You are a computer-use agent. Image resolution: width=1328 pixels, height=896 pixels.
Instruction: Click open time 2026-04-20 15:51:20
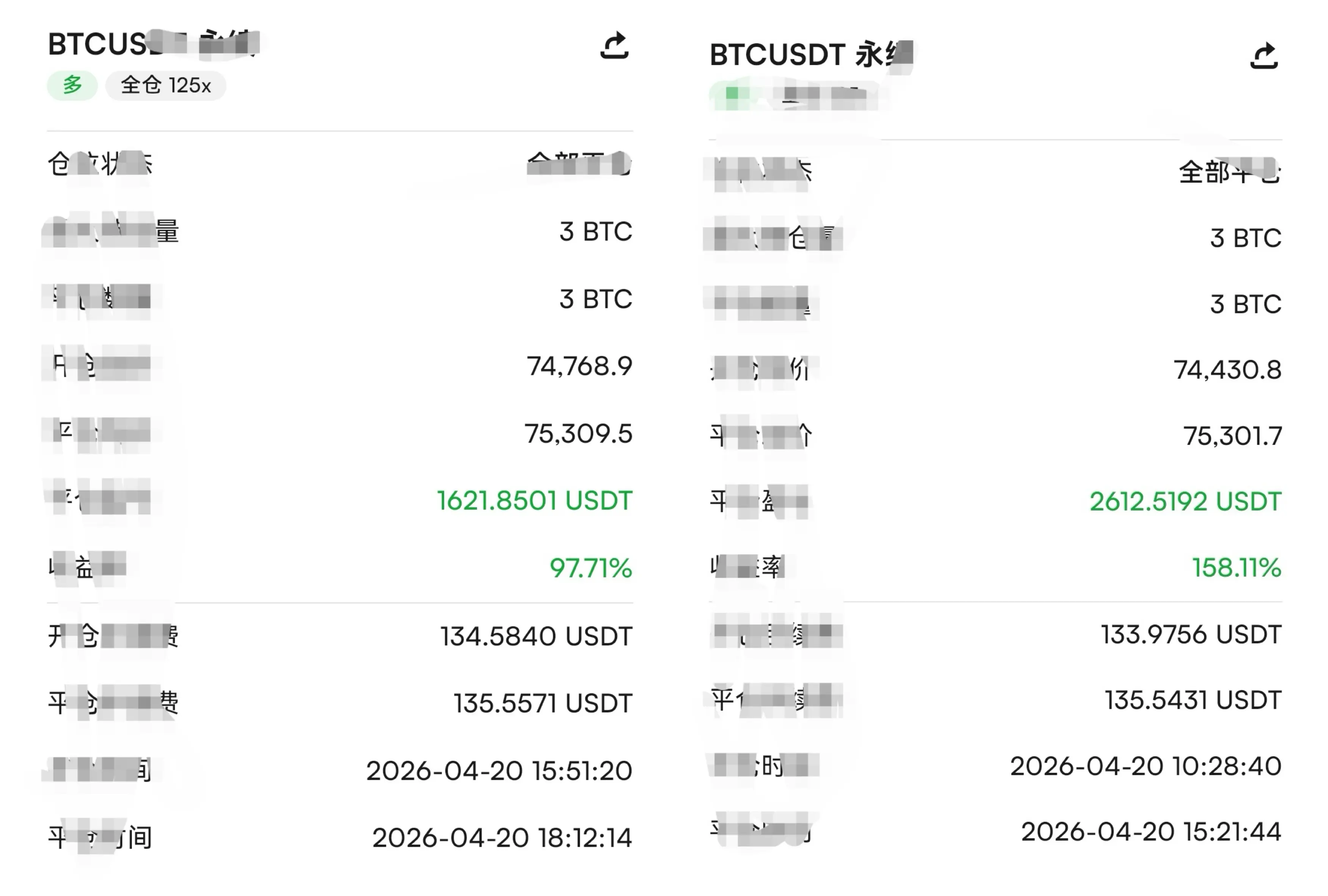pyautogui.click(x=499, y=771)
